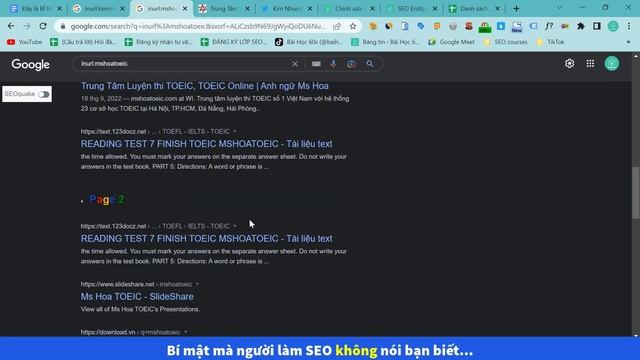
Task: Click the browser address bar URL
Action: [198, 26]
